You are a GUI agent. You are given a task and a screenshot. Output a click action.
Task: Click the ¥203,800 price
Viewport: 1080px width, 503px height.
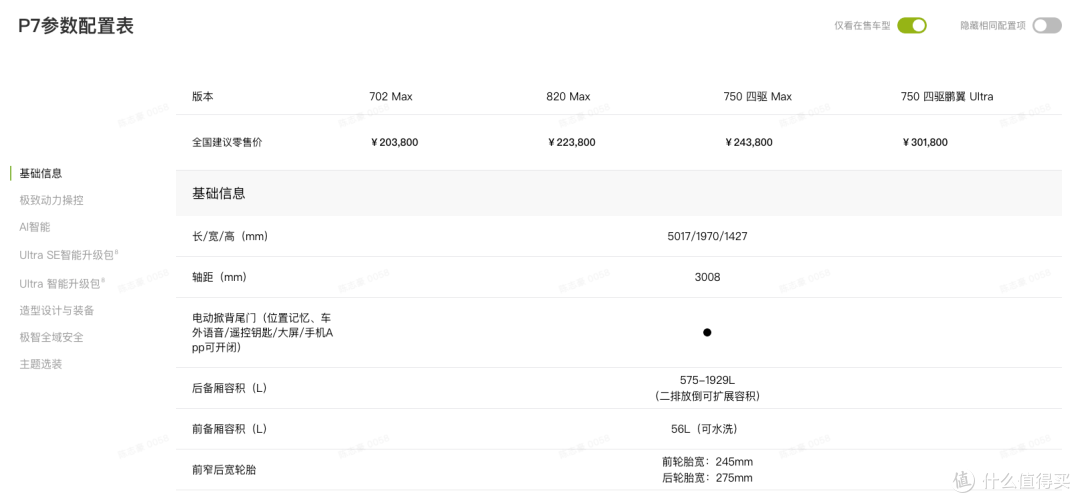tap(394, 143)
